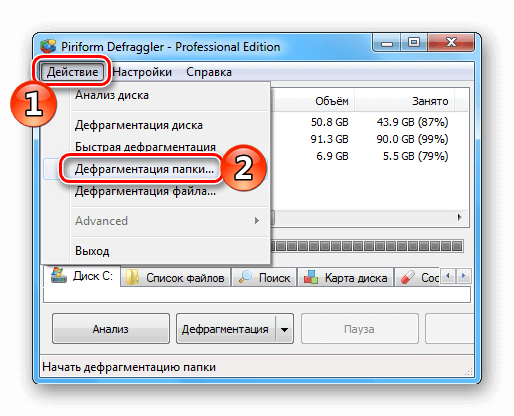Click the disk map block strip
514x416 pixels.
pyautogui.click(x=367, y=246)
